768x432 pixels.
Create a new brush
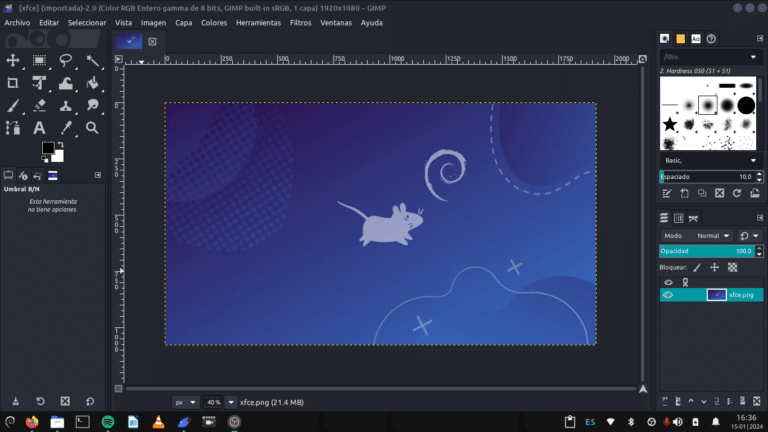click(x=684, y=193)
